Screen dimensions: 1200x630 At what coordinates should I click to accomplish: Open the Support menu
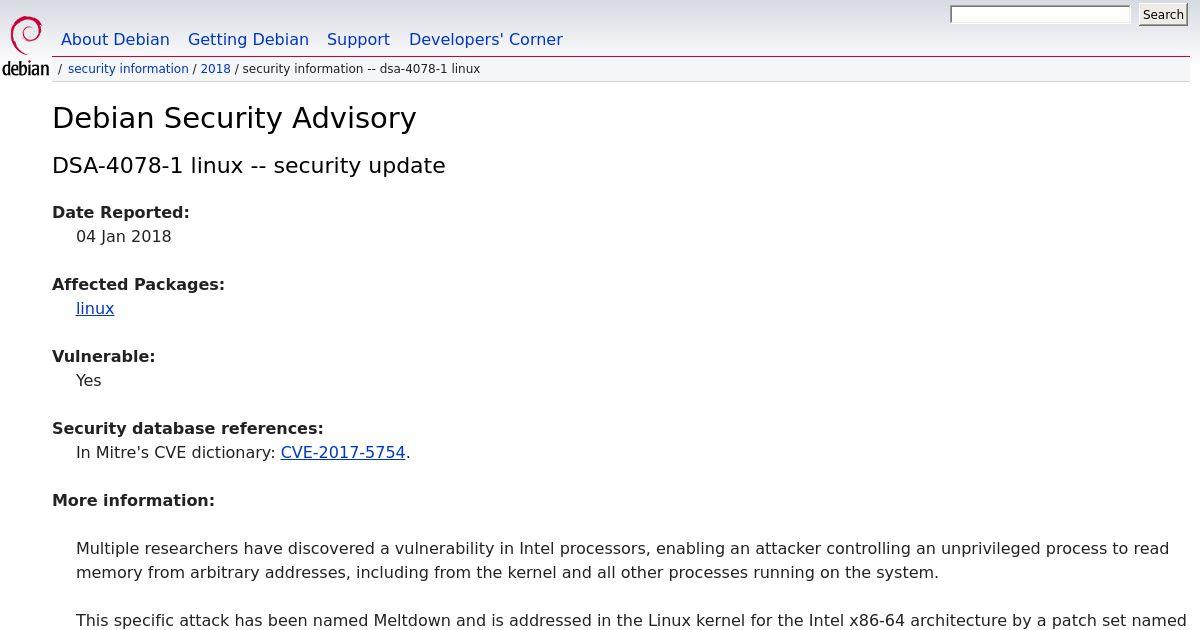358,40
